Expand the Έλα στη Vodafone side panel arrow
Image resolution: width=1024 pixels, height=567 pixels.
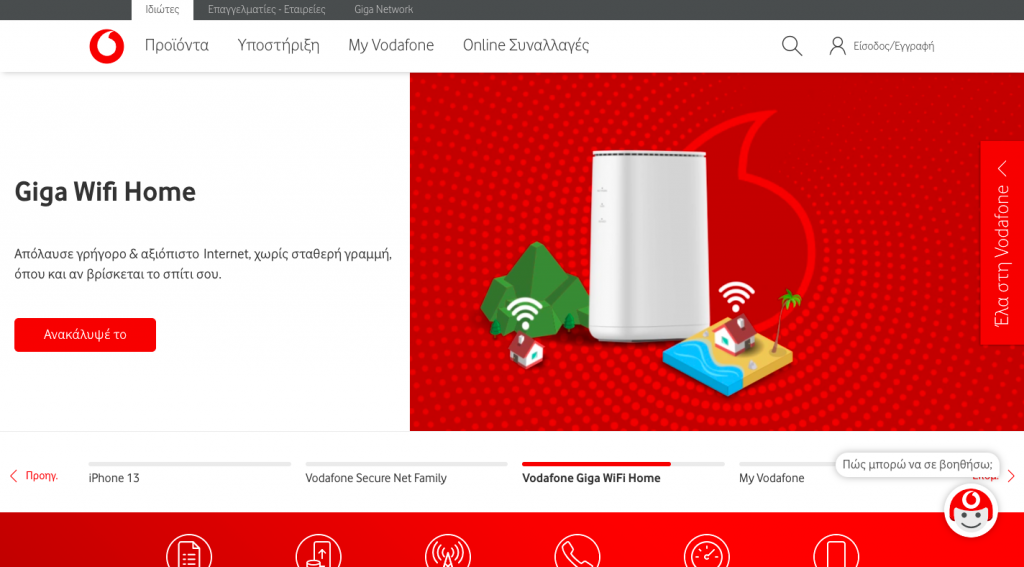tap(1002, 169)
